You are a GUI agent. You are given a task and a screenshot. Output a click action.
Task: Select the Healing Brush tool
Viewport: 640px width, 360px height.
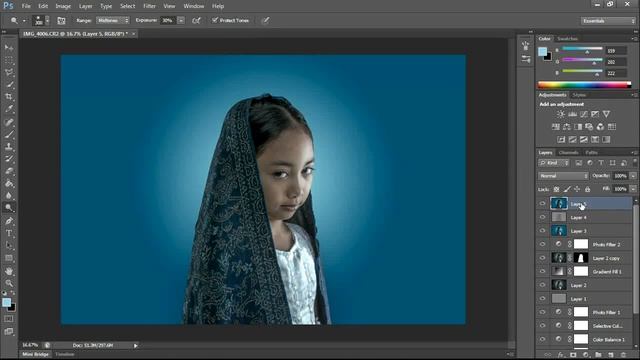[x=9, y=122]
